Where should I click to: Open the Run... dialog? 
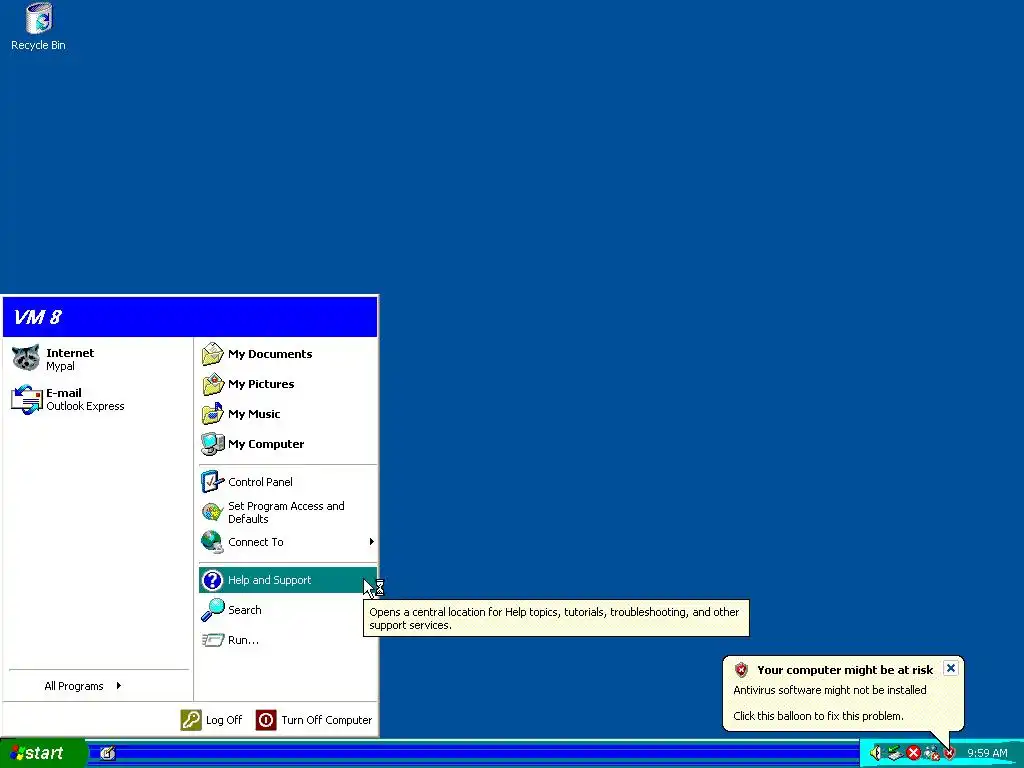[x=287, y=640]
